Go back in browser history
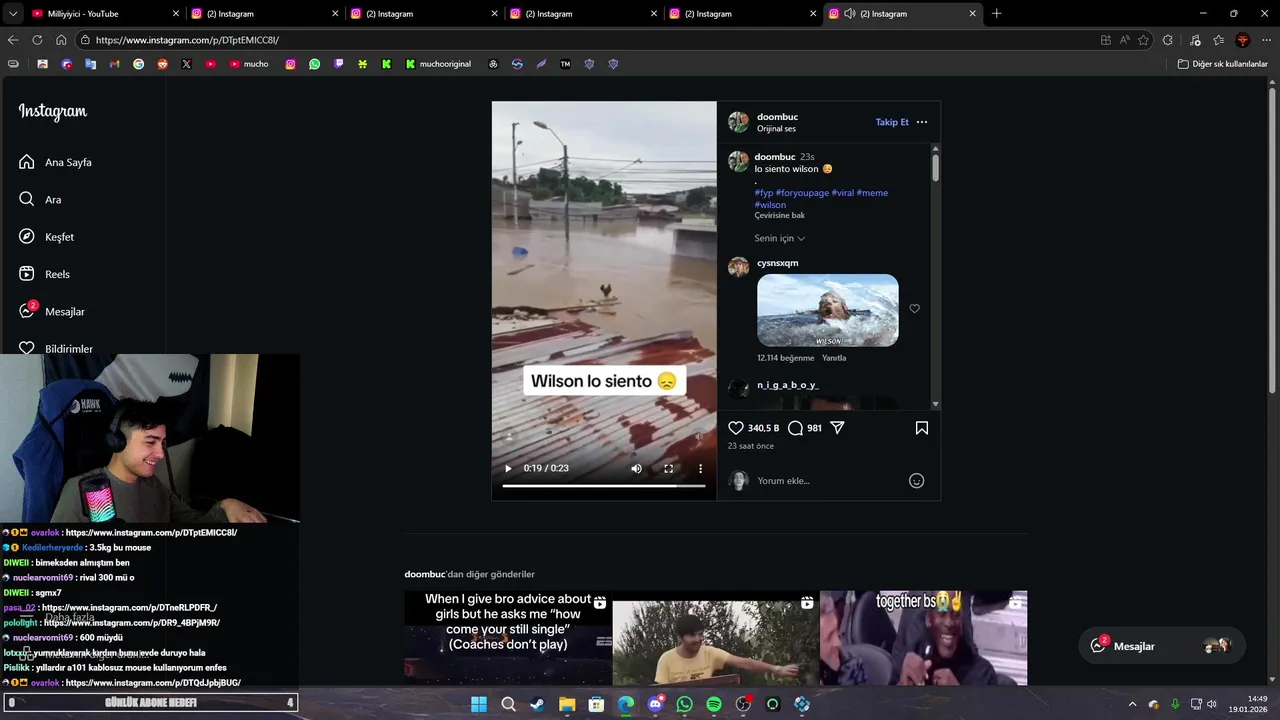This screenshot has width=1280, height=720. (x=13, y=40)
